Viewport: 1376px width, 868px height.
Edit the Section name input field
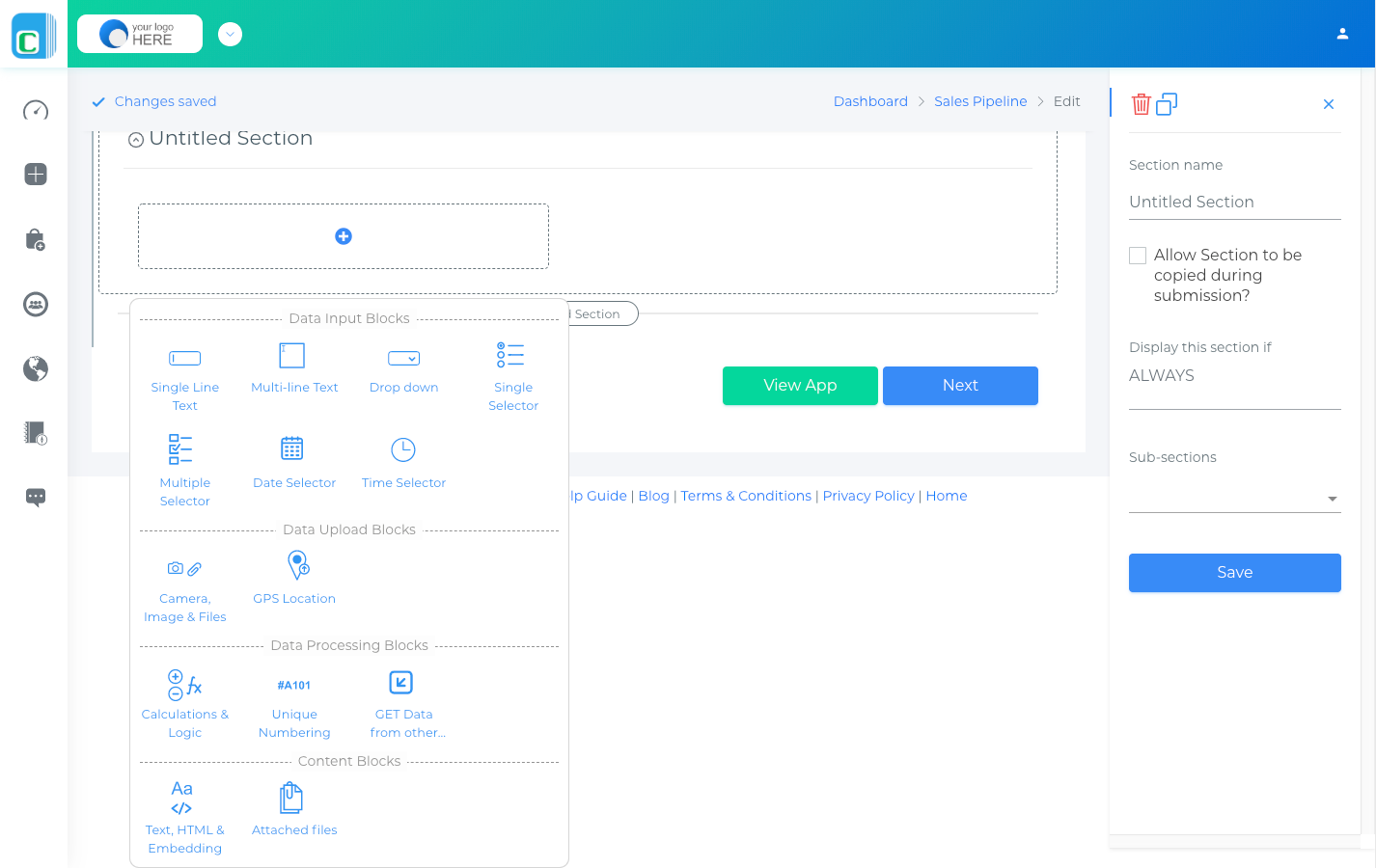[1235, 202]
